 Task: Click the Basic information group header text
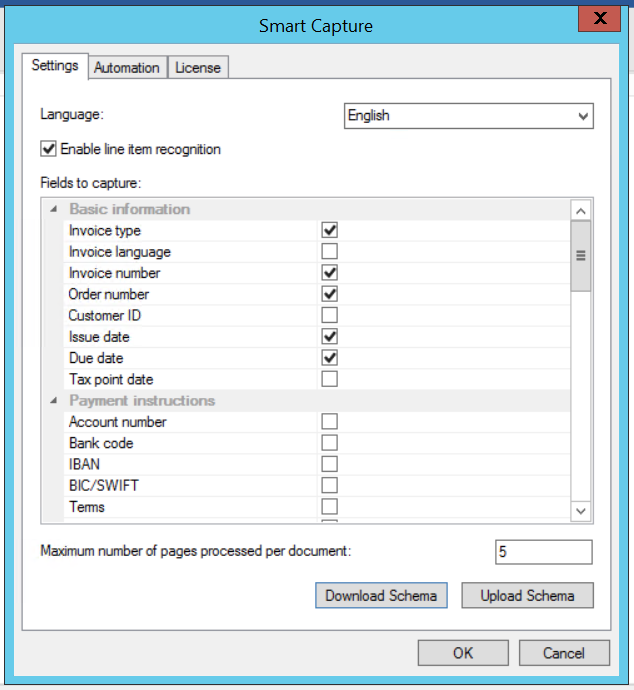point(130,209)
